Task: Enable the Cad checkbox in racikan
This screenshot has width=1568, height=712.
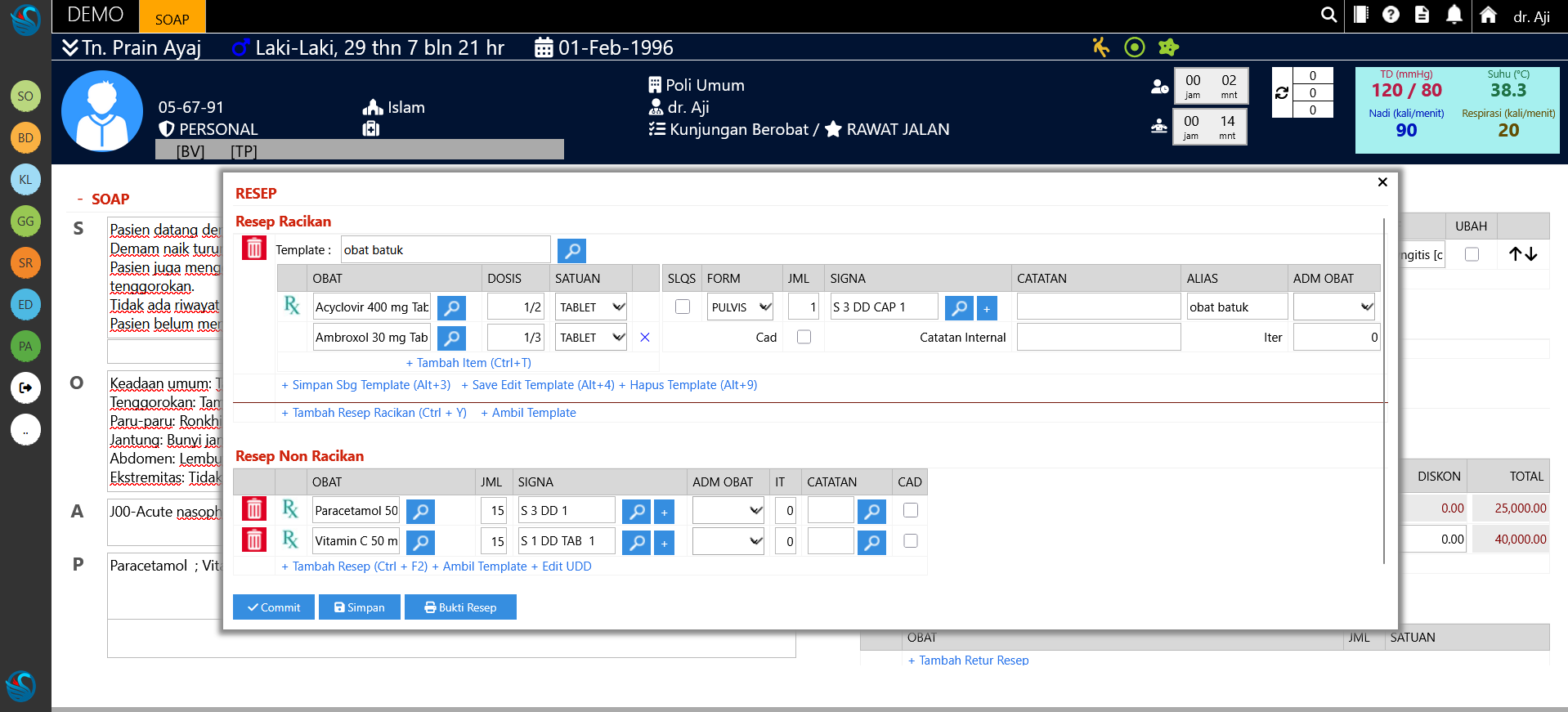Action: 804,337
